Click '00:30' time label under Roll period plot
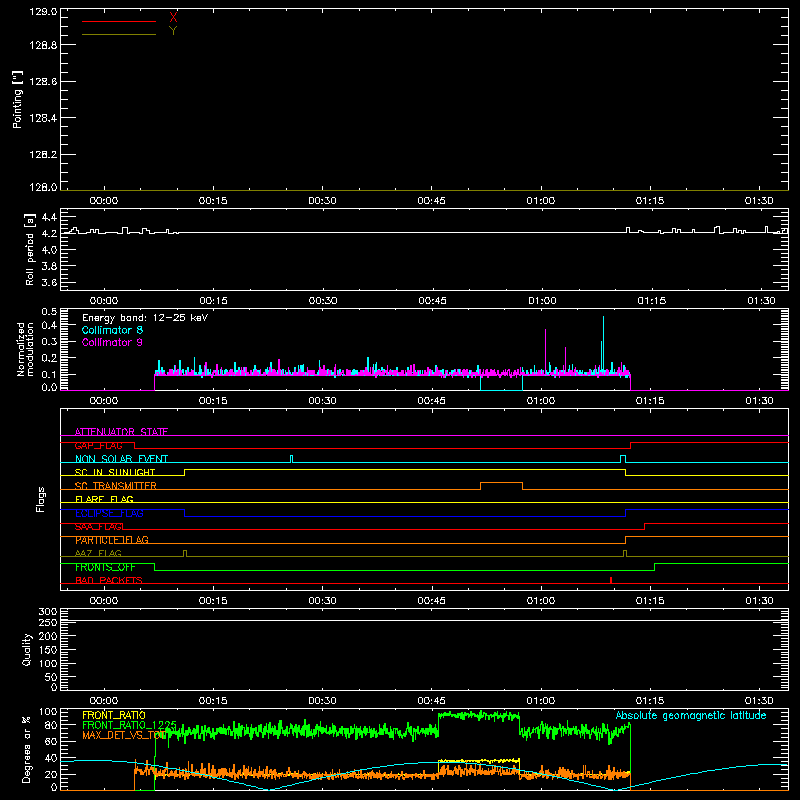This screenshot has height=800, width=800. pyautogui.click(x=323, y=301)
